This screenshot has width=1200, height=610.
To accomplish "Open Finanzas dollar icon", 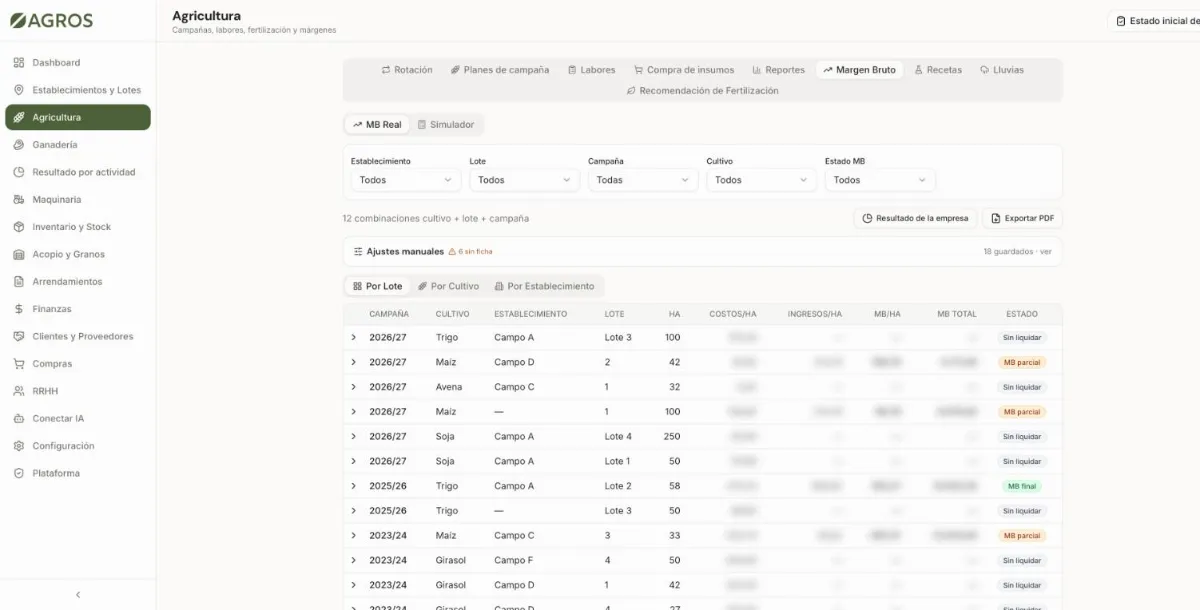I will coord(19,309).
